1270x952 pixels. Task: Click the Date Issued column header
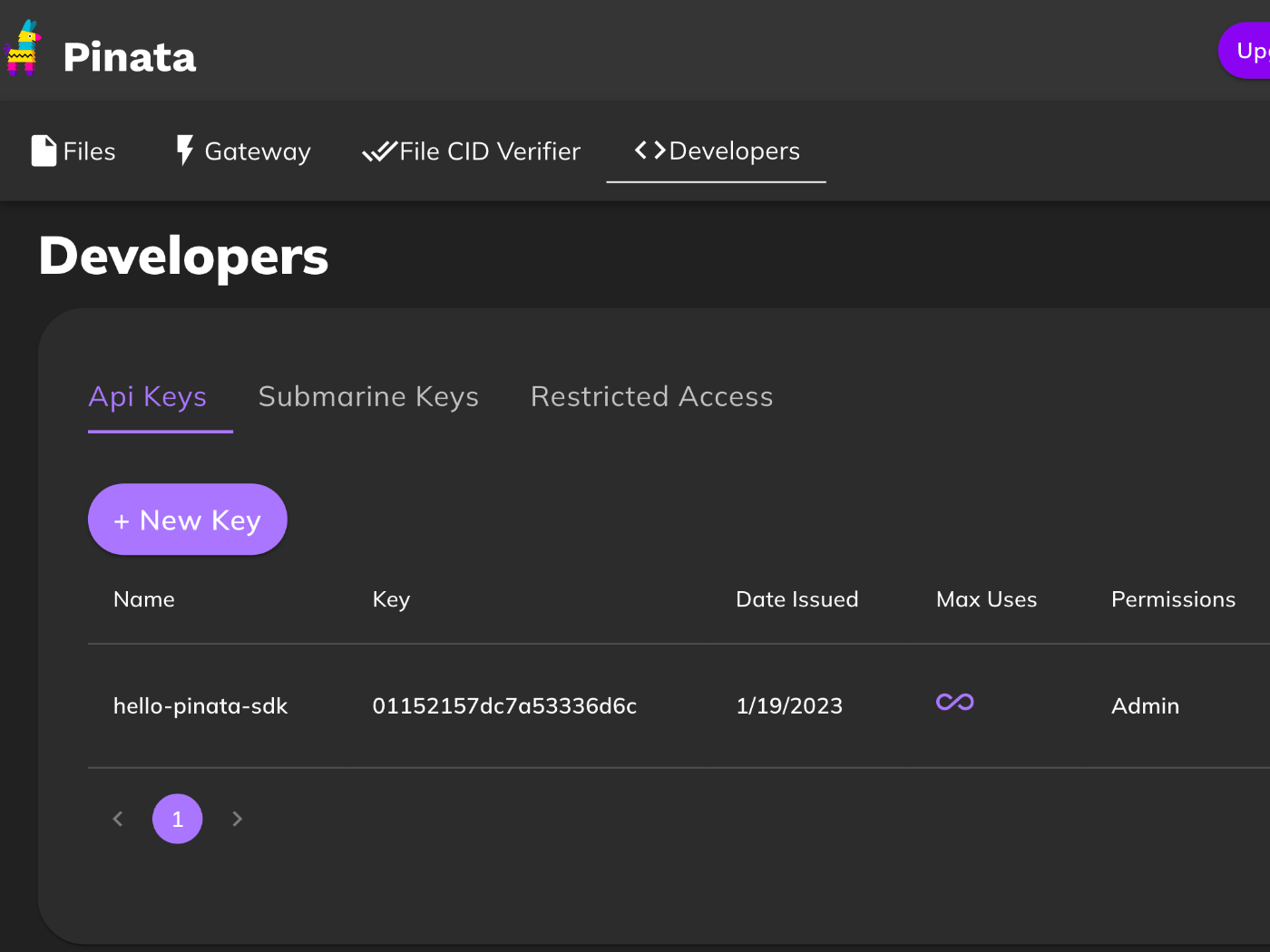(x=797, y=599)
